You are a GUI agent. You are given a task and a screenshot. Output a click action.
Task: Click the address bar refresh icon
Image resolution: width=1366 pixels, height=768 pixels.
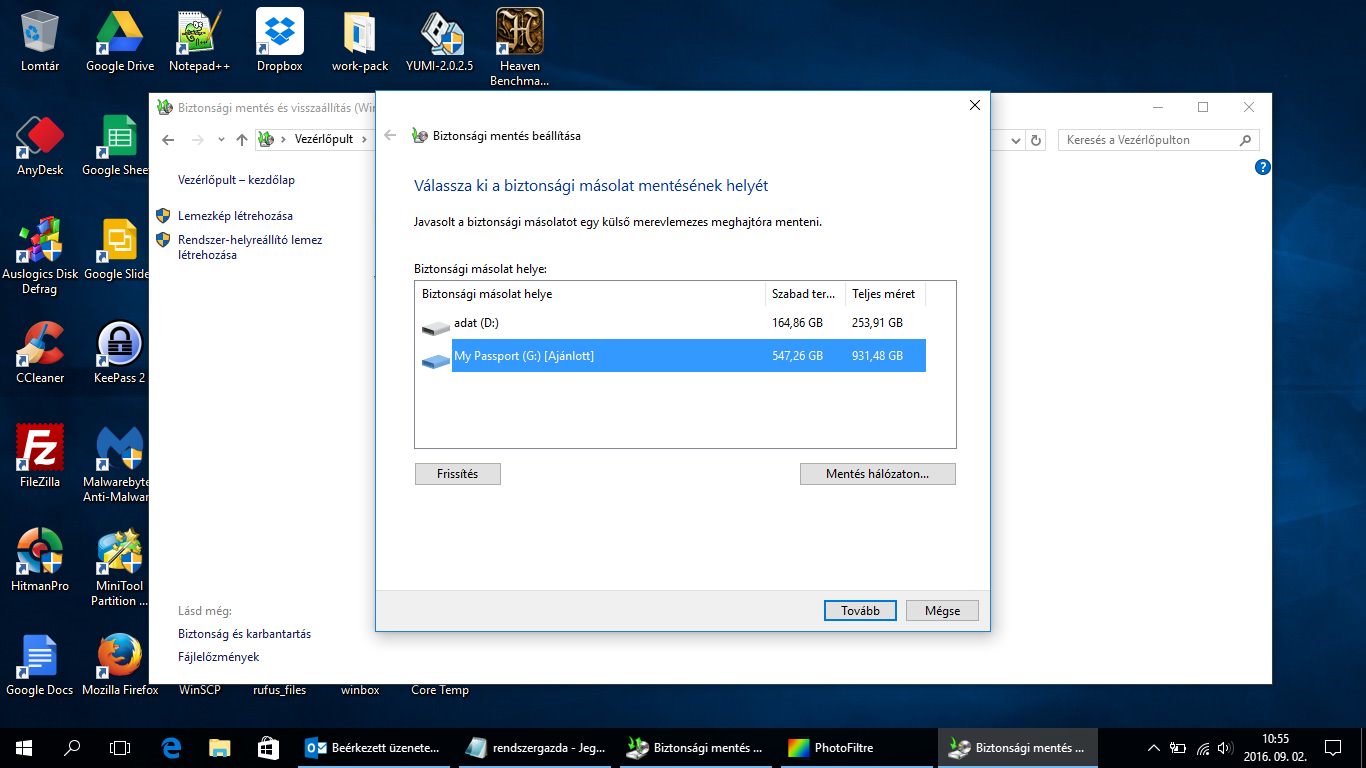[1036, 140]
